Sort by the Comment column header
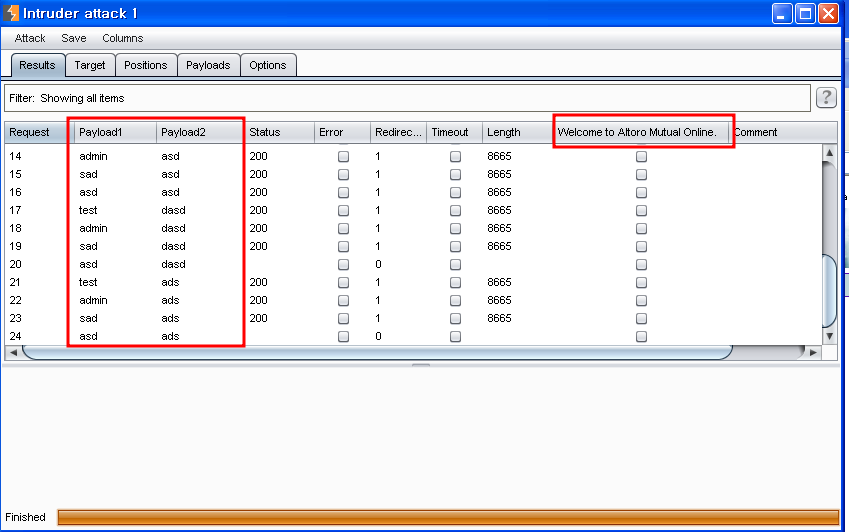 click(783, 133)
